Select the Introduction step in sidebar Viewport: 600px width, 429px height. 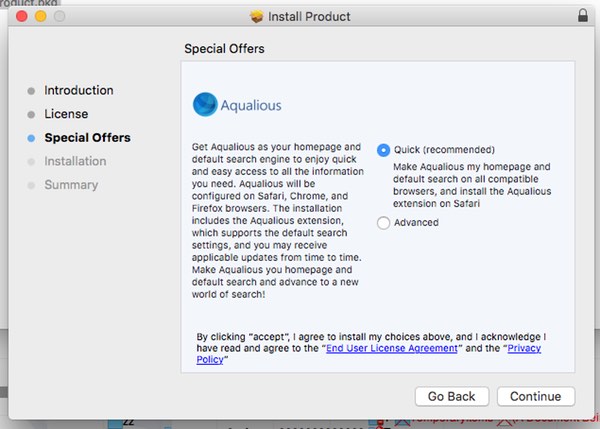coord(78,90)
